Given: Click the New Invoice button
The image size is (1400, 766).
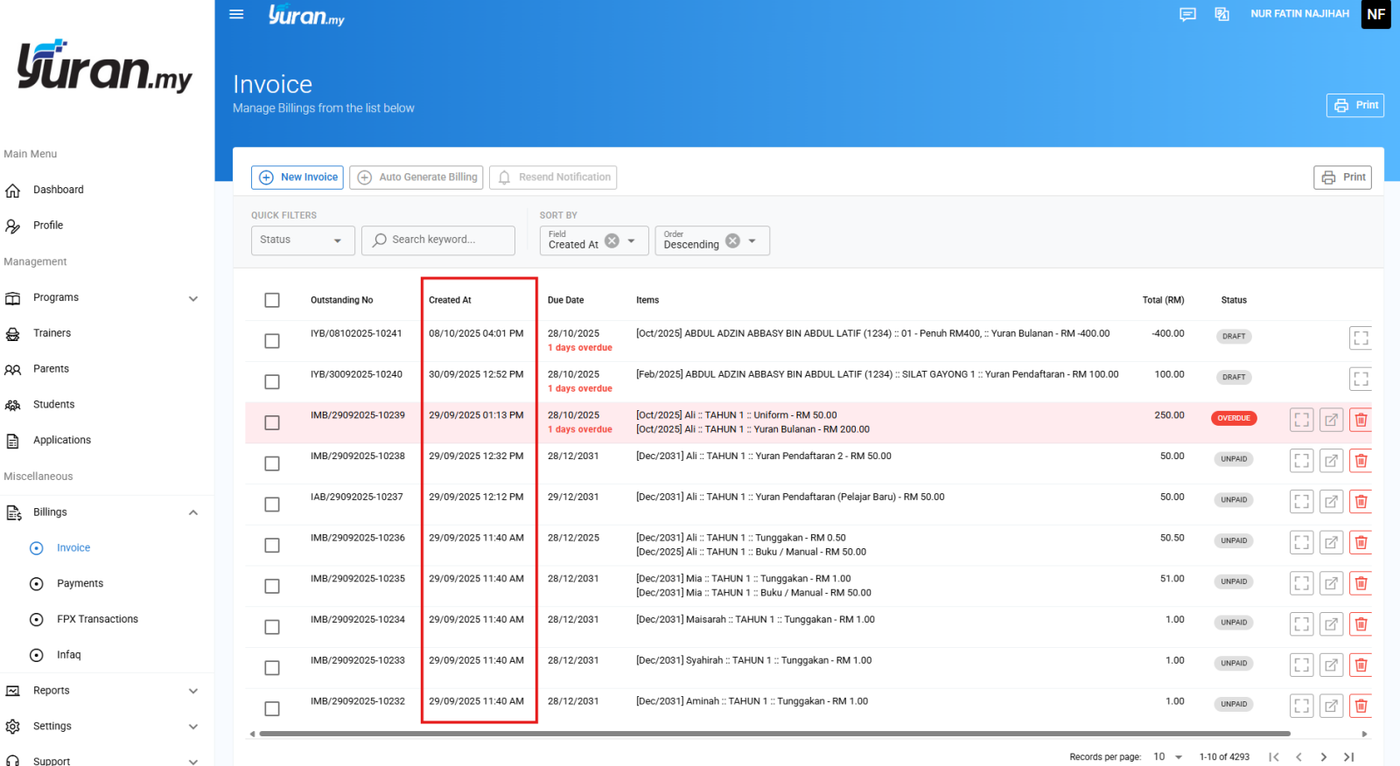Looking at the screenshot, I should click(x=297, y=177).
